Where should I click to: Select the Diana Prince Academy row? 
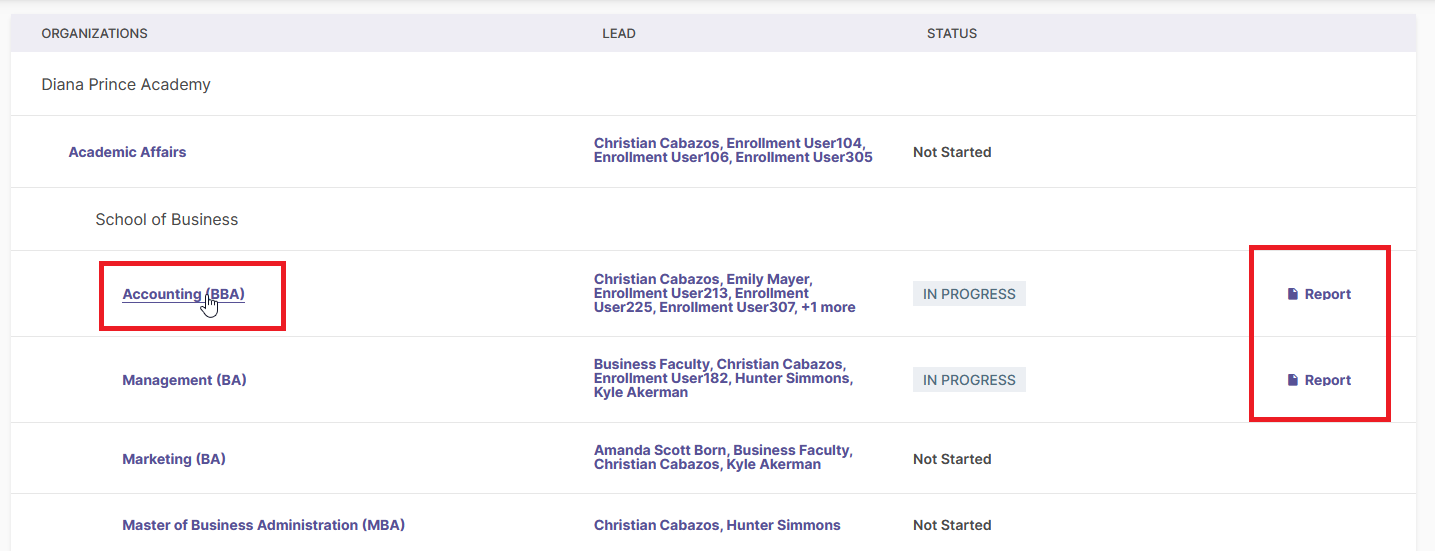[x=713, y=84]
